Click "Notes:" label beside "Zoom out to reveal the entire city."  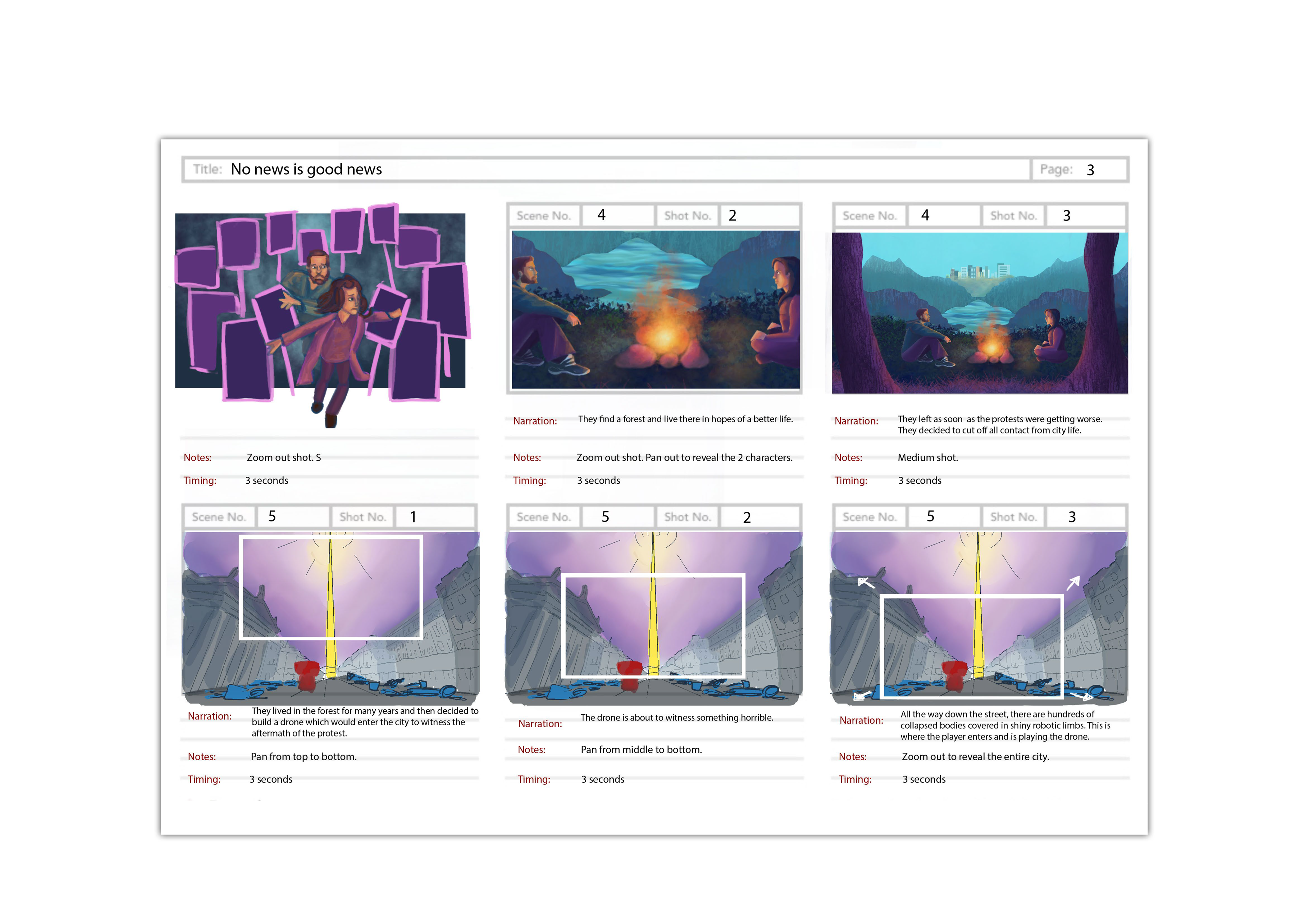852,757
